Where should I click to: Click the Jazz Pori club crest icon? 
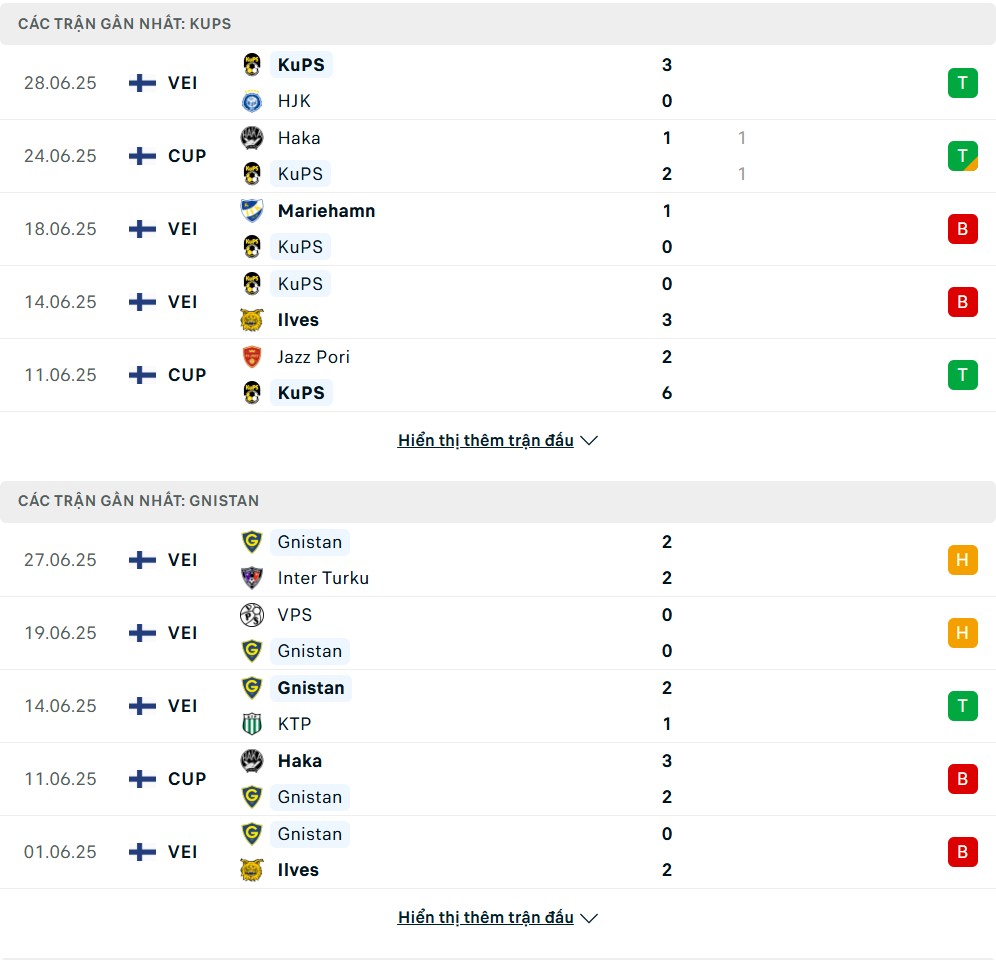click(252, 357)
